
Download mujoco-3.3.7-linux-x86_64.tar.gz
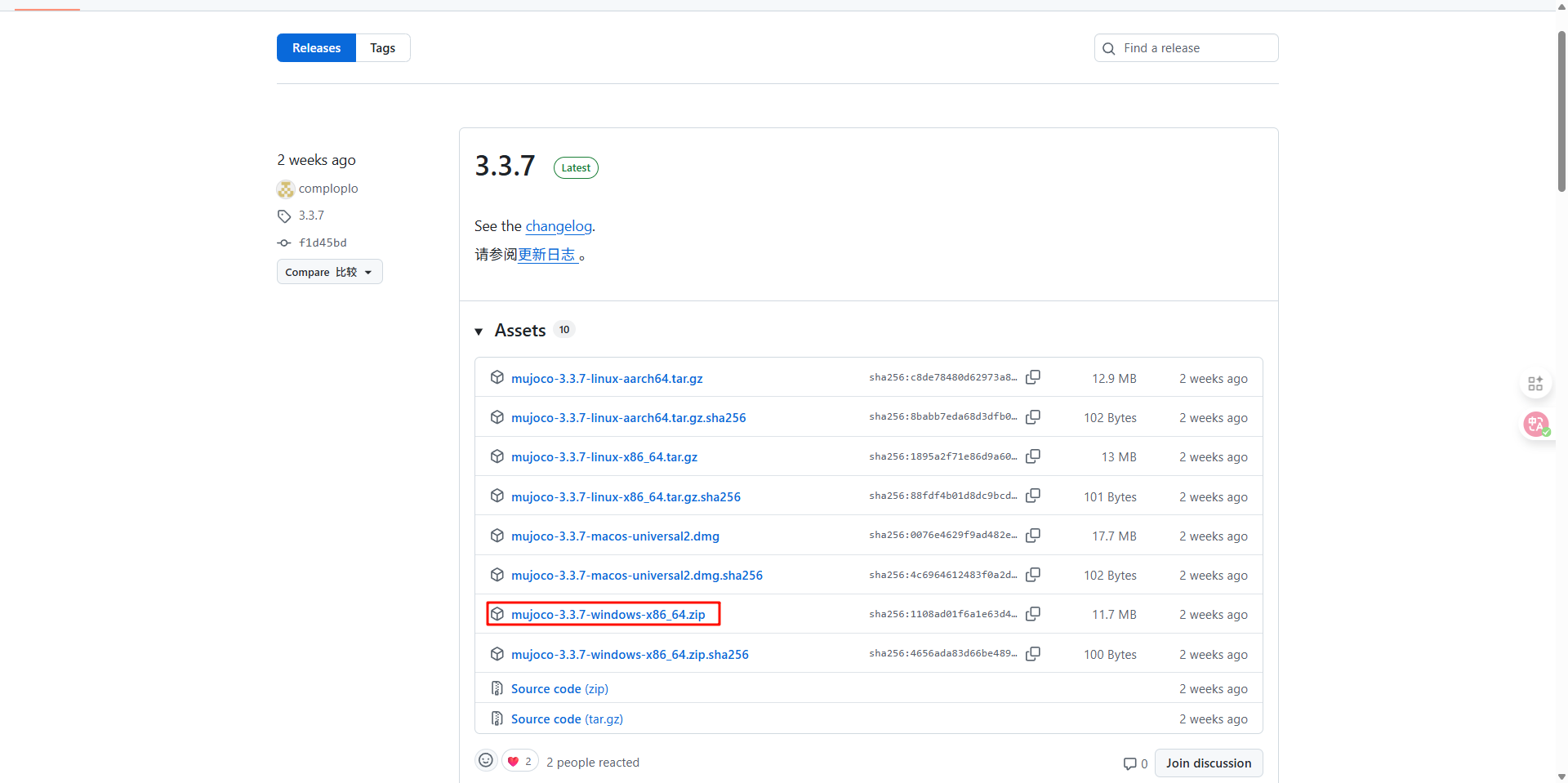[x=604, y=457]
